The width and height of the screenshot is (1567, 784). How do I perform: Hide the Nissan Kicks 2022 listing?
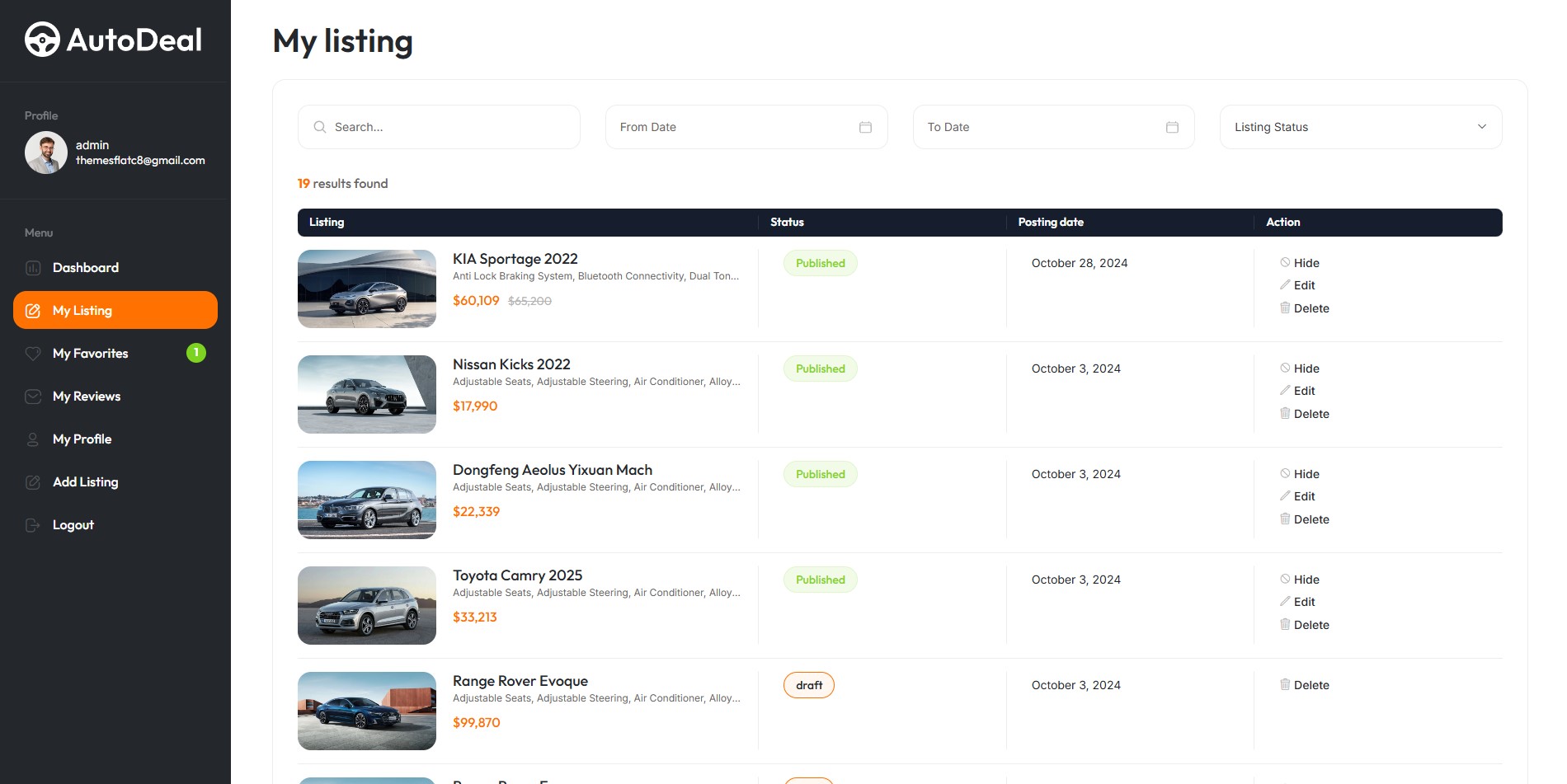1300,369
